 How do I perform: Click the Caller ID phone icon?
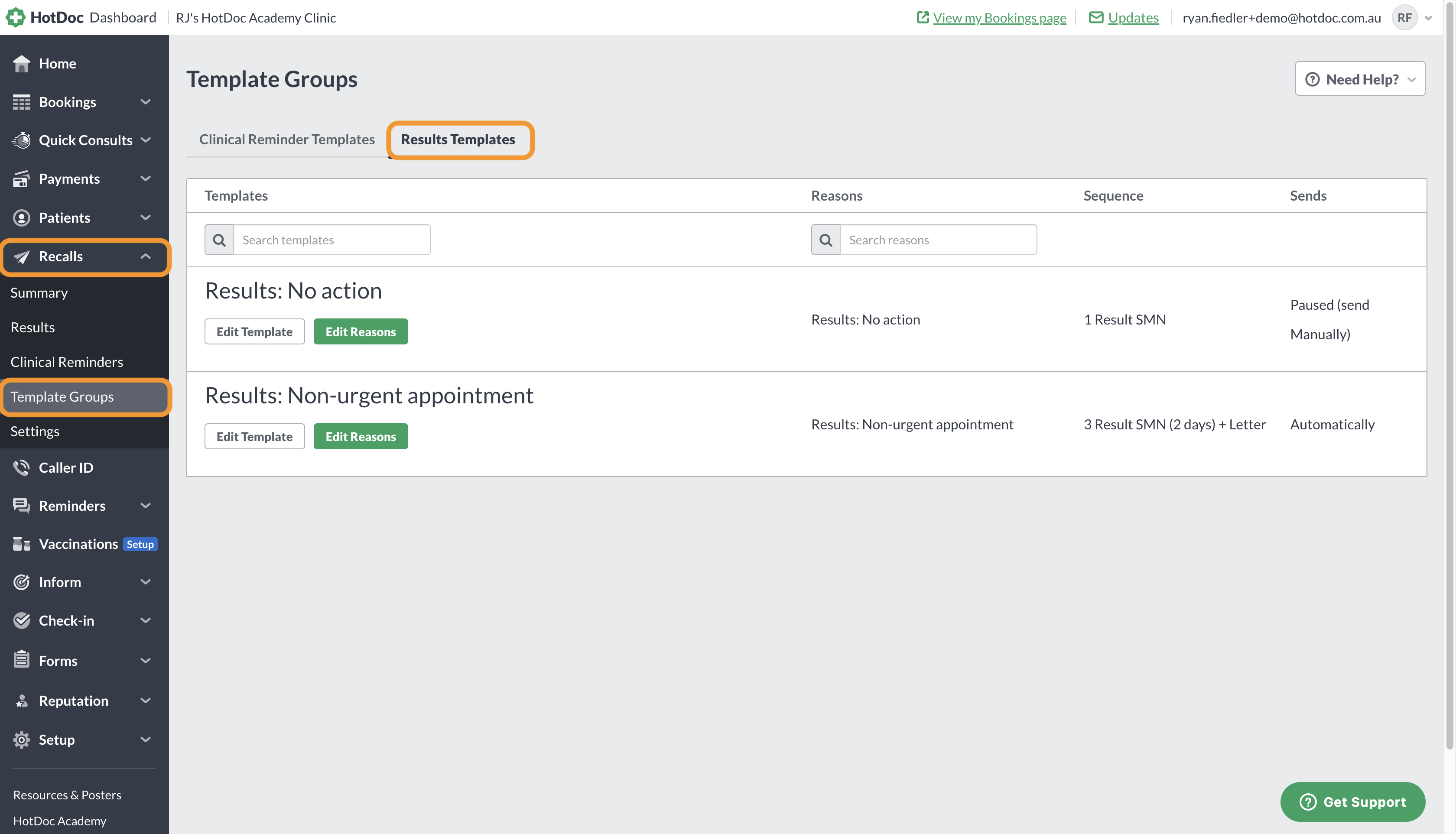[x=21, y=467]
